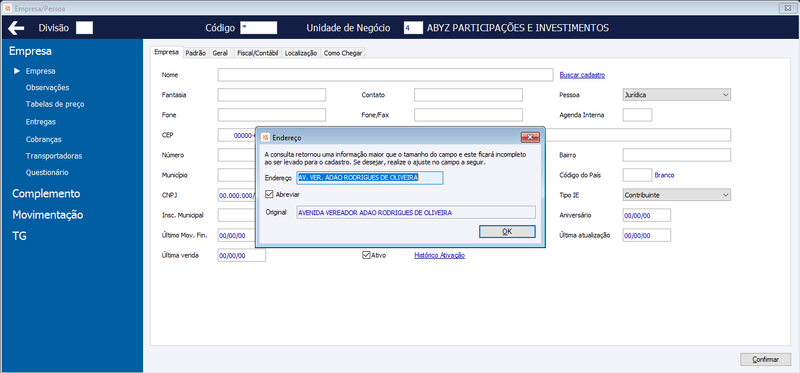Click OK in the Endereço dialog
The height and width of the screenshot is (373, 800).
(507, 231)
